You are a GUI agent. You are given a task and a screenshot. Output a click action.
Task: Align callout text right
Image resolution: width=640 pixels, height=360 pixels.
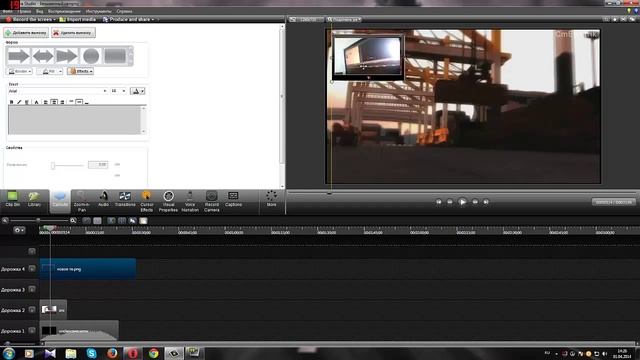point(62,102)
